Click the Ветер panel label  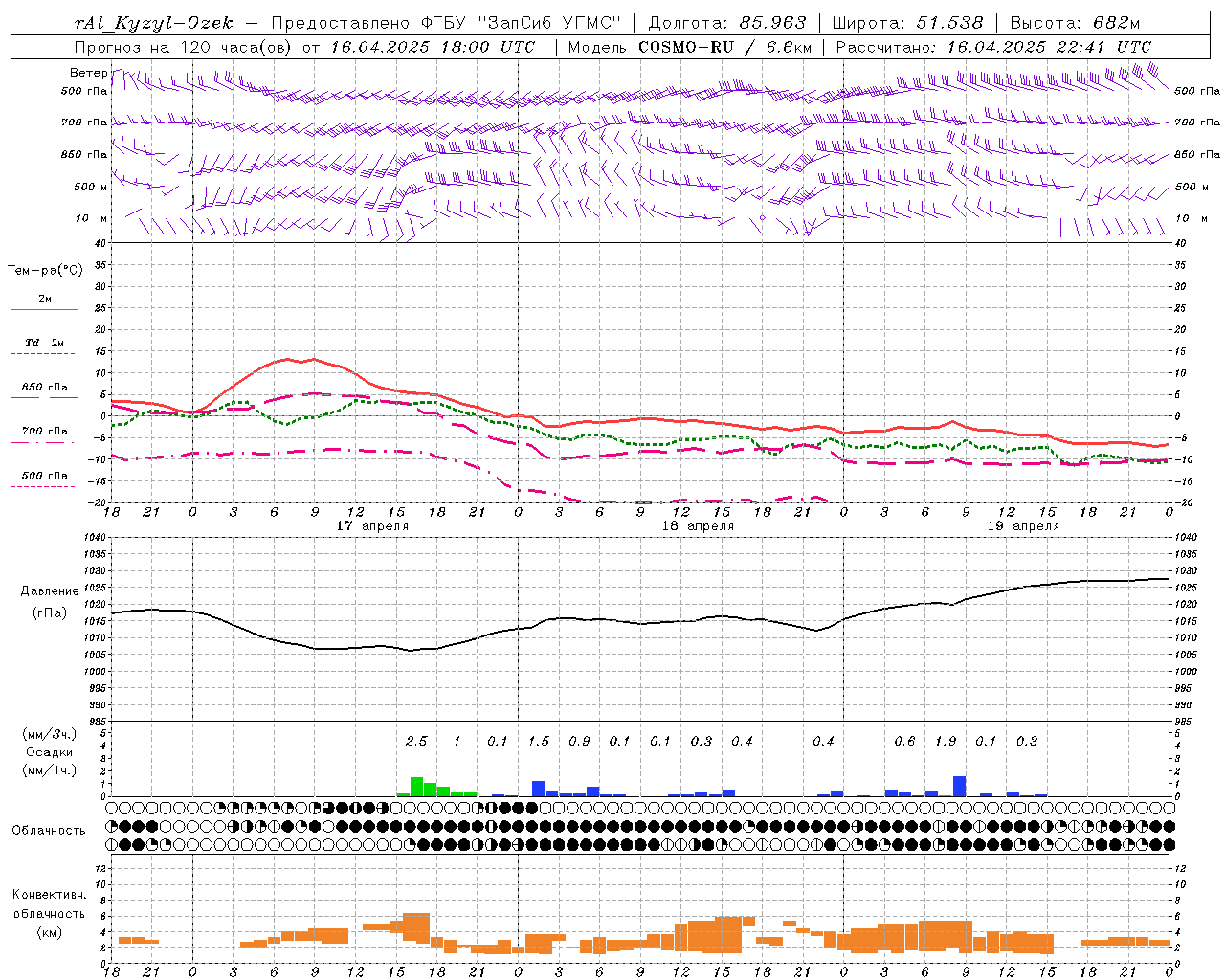point(88,73)
